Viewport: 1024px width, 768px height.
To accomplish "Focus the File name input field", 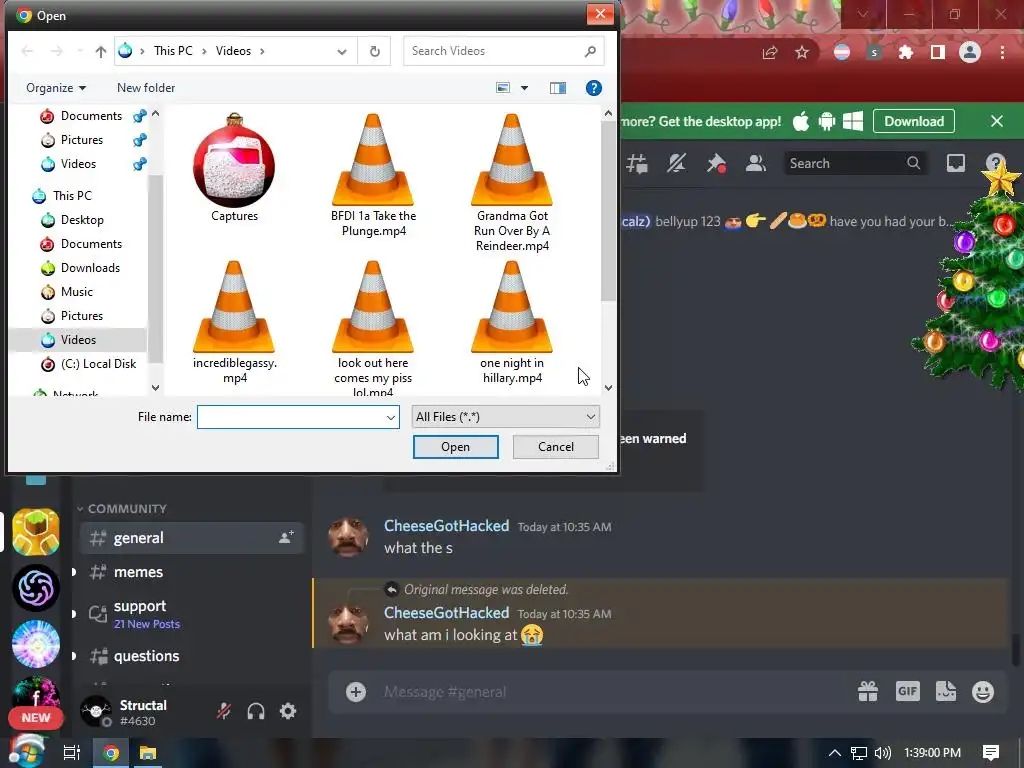I will coord(291,417).
